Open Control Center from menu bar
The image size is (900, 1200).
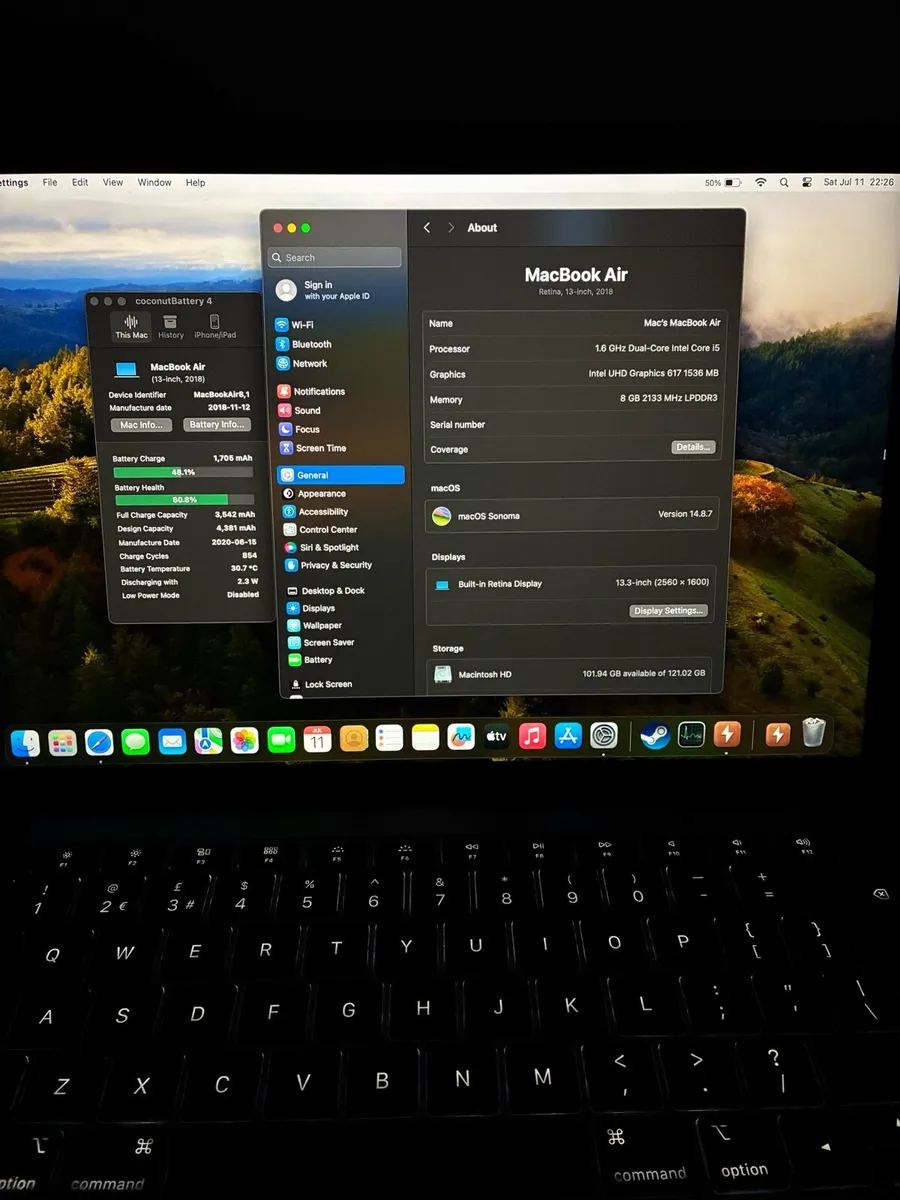[x=806, y=183]
